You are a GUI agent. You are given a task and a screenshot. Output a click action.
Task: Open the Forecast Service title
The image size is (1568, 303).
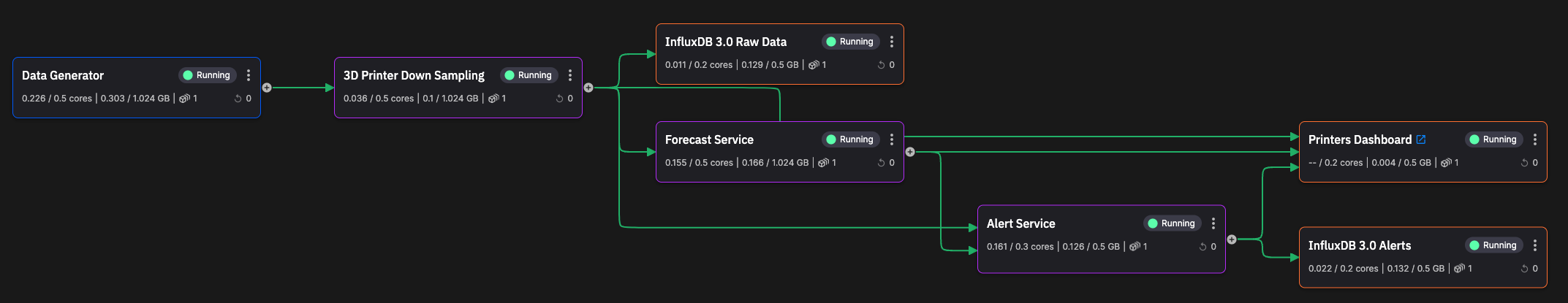[x=709, y=139]
